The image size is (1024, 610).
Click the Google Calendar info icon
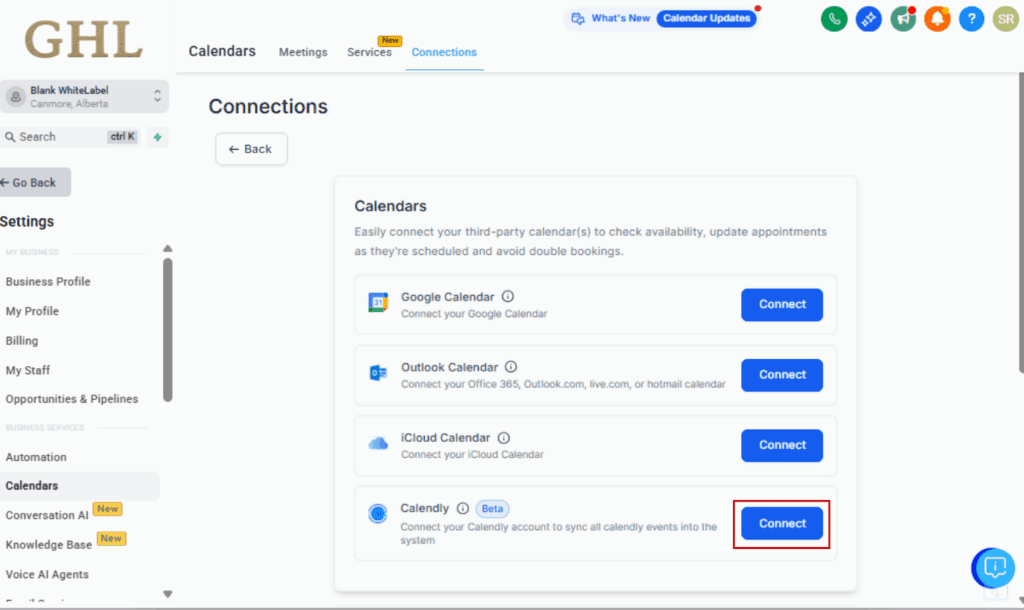507,297
